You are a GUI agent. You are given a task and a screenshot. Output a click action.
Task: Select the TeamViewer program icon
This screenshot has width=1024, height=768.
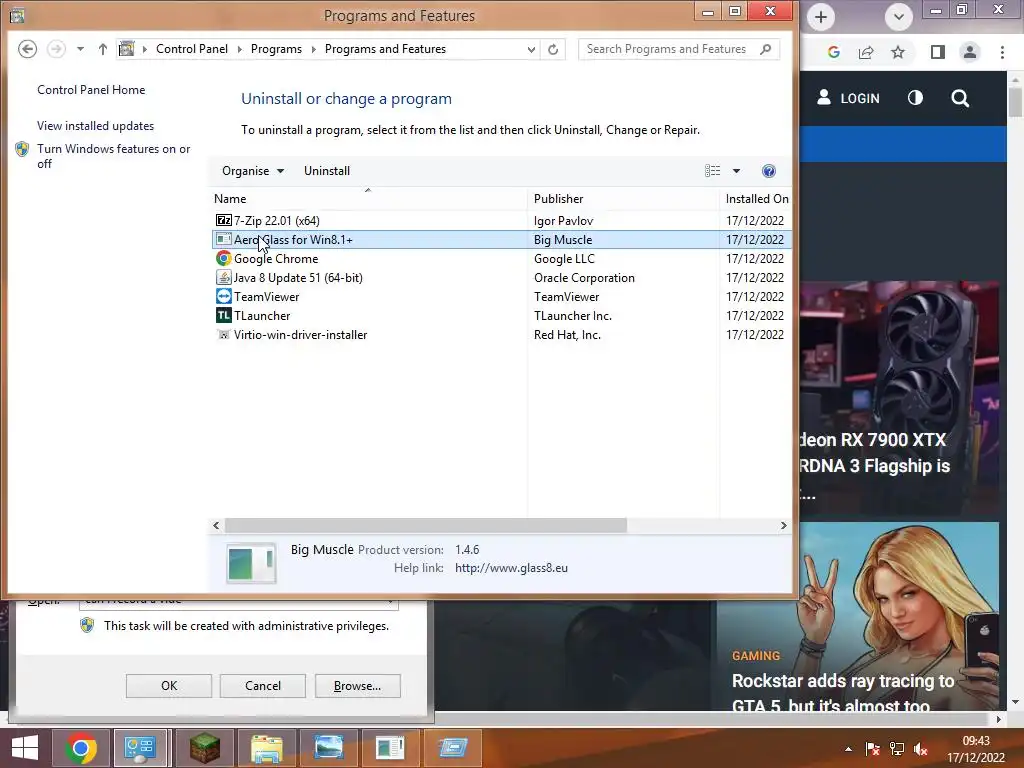(x=223, y=296)
